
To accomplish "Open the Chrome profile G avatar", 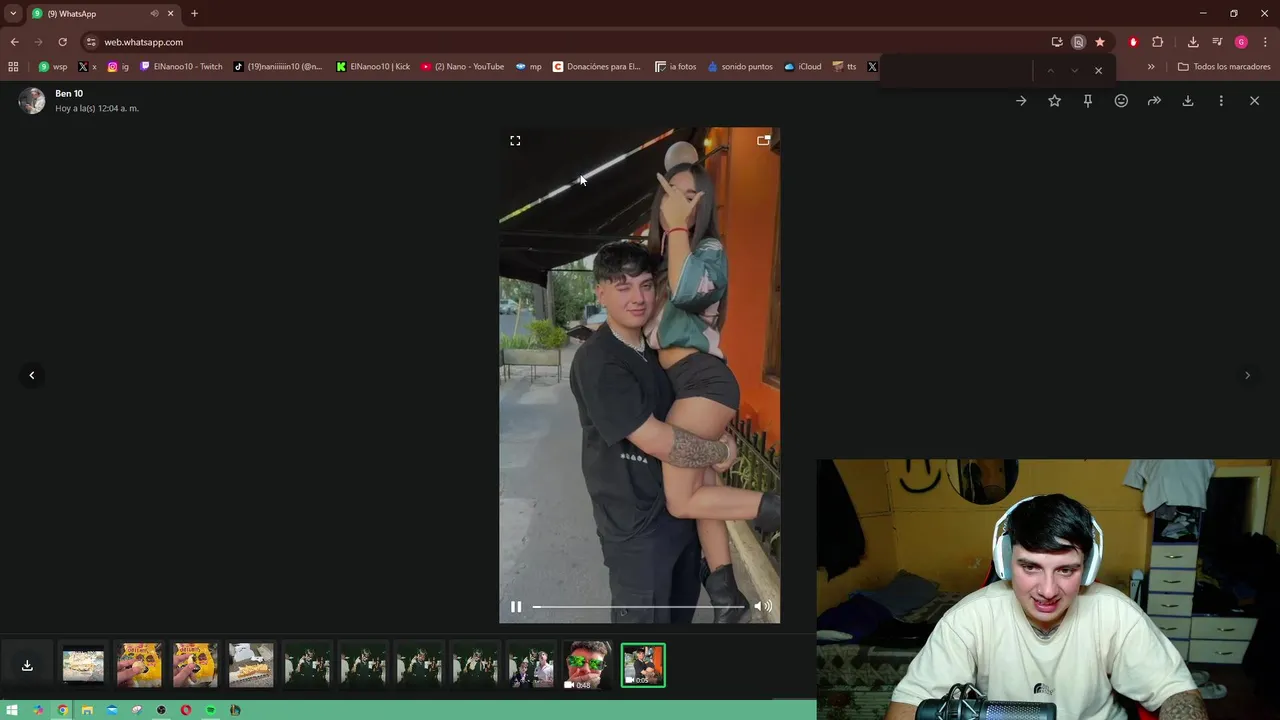I will tap(1241, 42).
